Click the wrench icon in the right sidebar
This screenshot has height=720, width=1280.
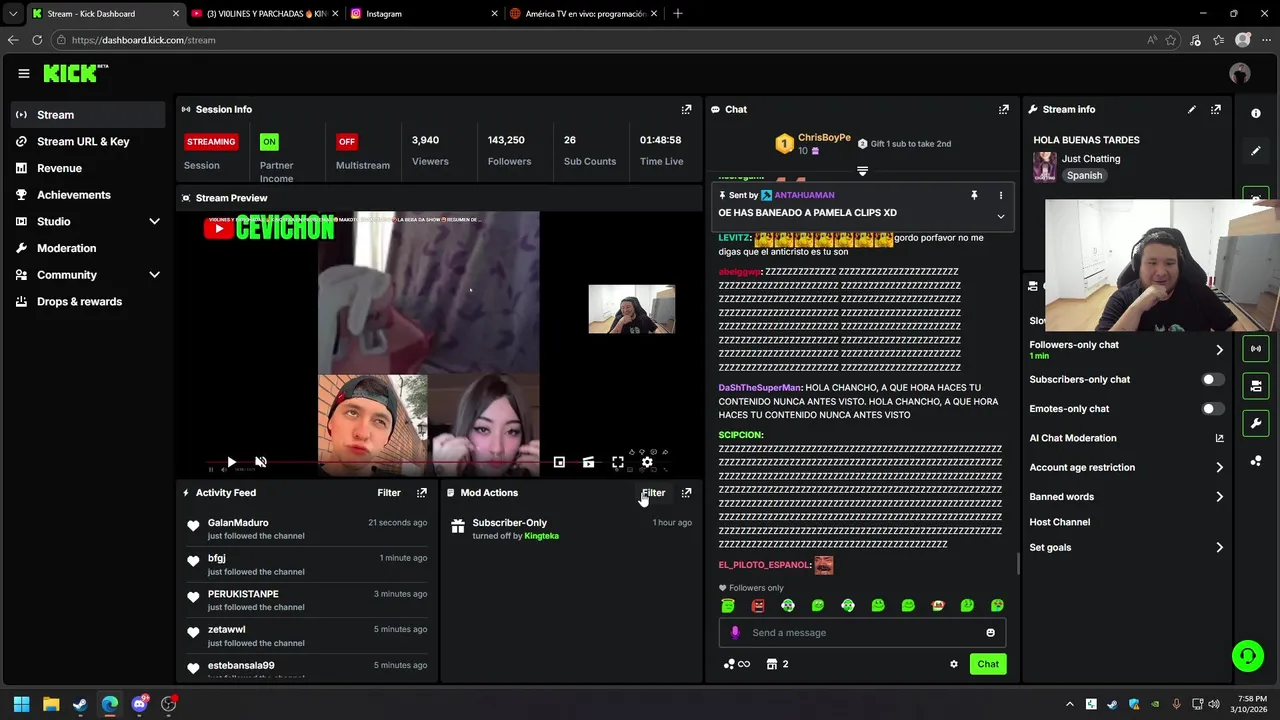click(1256, 423)
